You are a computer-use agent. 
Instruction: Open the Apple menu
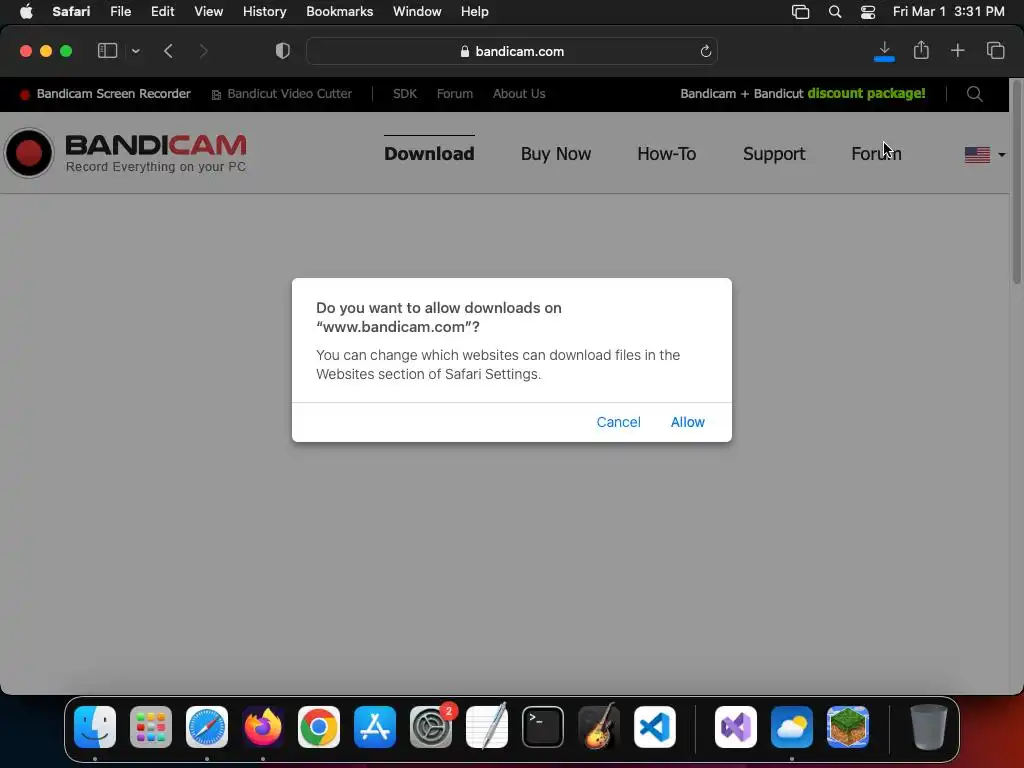pyautogui.click(x=26, y=12)
